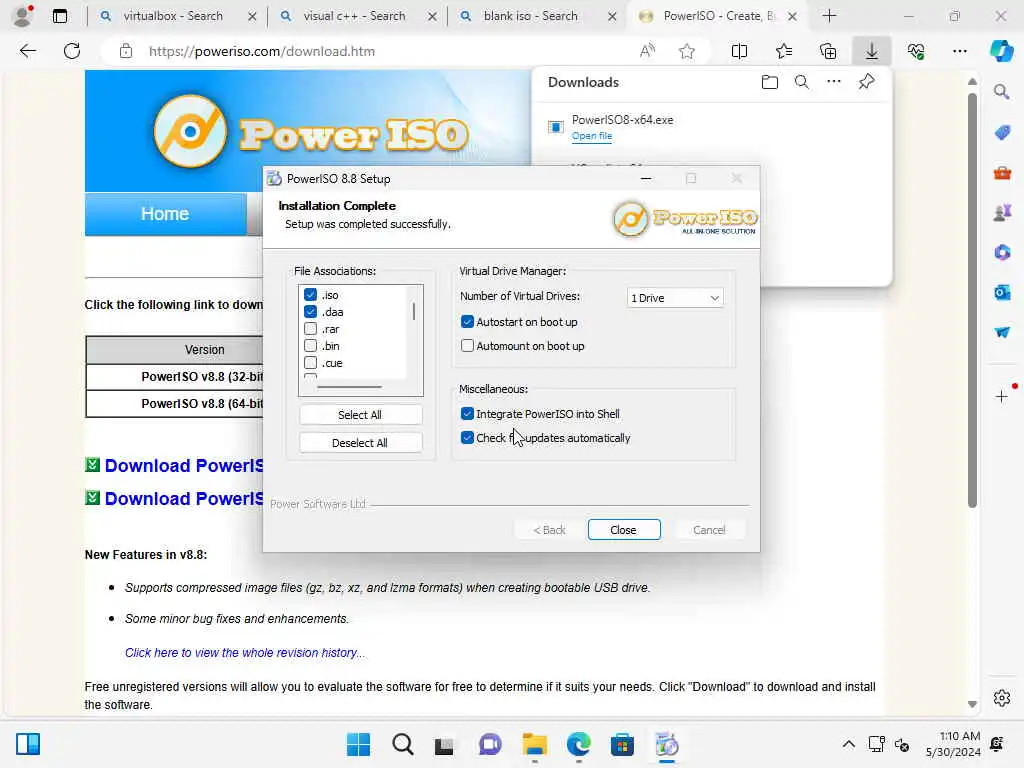Close the PowerISO setup wizard
Viewport: 1024px width, 768px height.
624,530
